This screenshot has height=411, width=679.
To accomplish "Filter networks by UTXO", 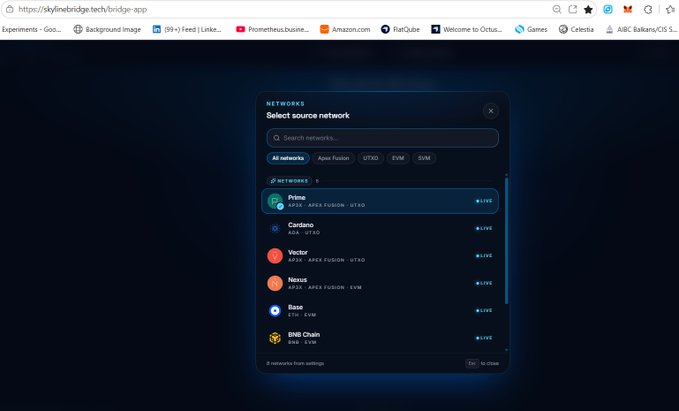I will (371, 158).
